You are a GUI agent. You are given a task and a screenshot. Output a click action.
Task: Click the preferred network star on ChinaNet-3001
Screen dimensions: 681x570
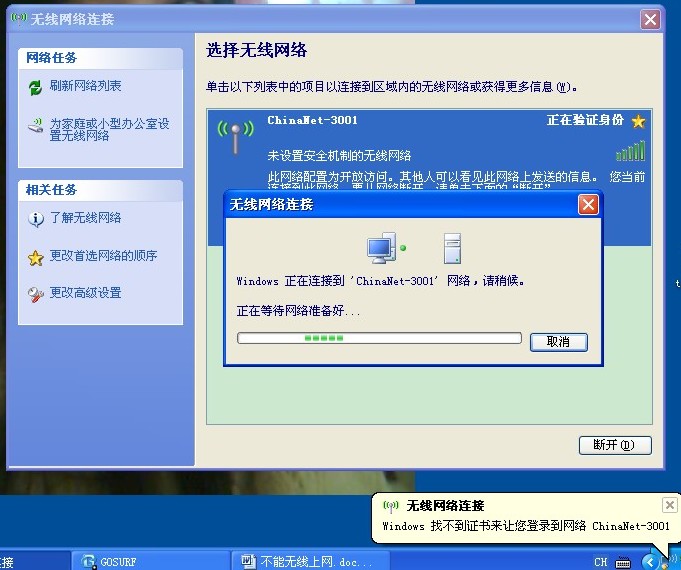pyautogui.click(x=638, y=121)
